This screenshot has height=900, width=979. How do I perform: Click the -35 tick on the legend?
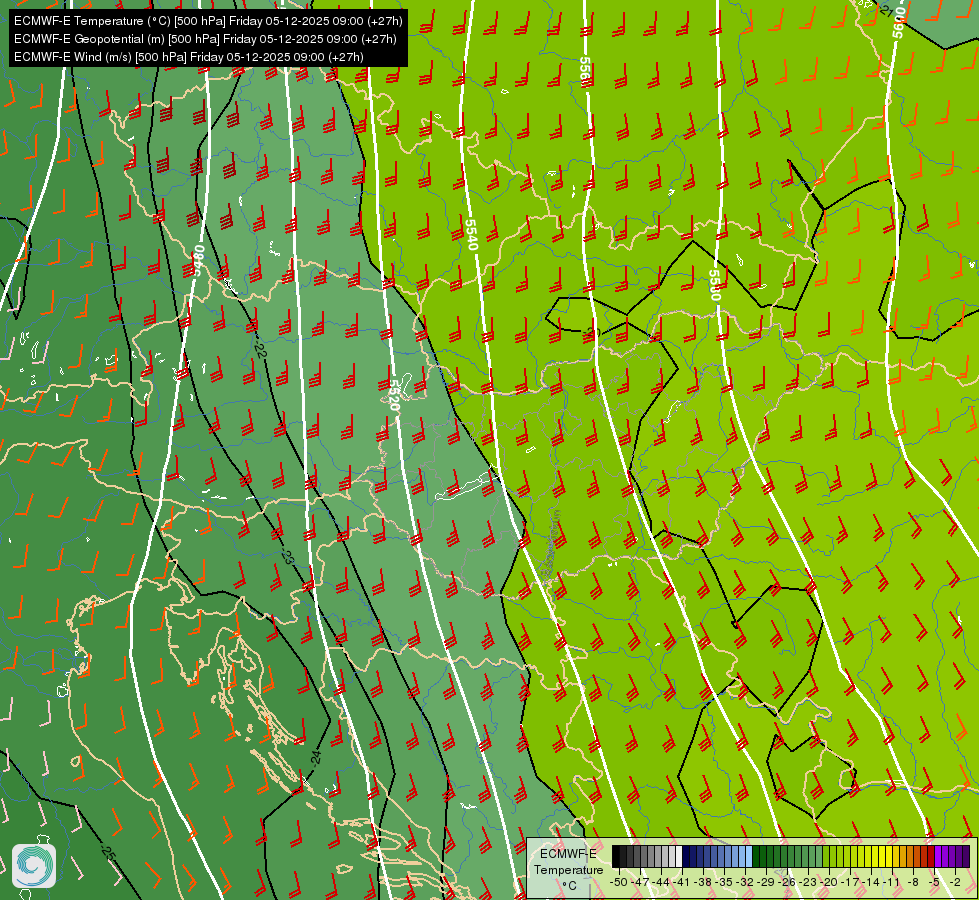click(x=725, y=882)
